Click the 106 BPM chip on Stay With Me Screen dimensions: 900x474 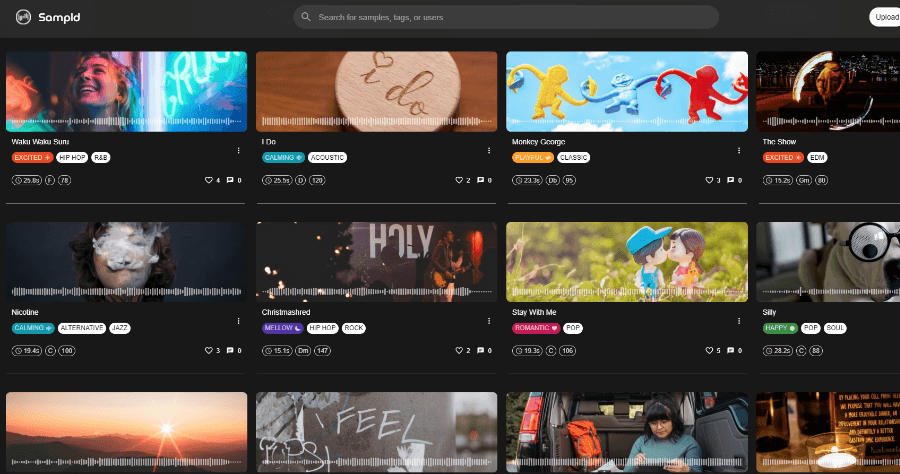567,351
